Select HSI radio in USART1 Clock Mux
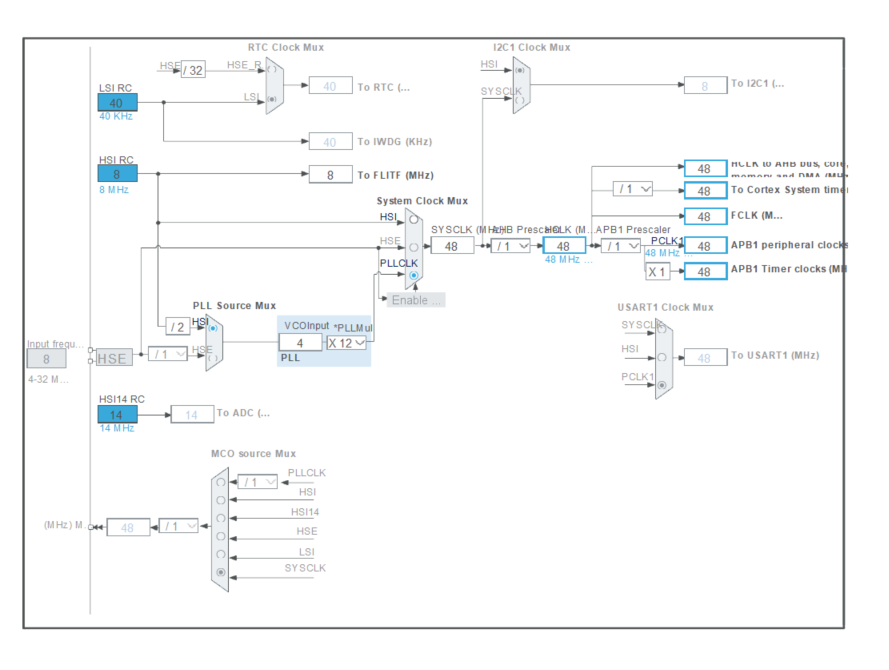The height and width of the screenshot is (670, 889). [x=662, y=357]
